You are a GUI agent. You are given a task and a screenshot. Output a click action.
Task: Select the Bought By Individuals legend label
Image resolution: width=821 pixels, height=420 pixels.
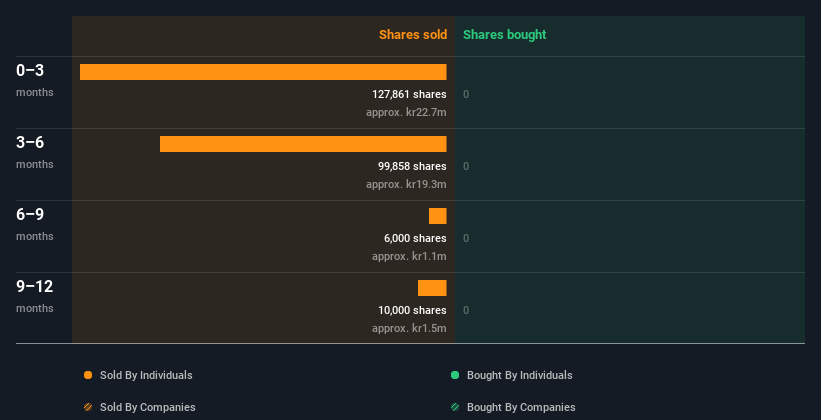[x=519, y=375]
